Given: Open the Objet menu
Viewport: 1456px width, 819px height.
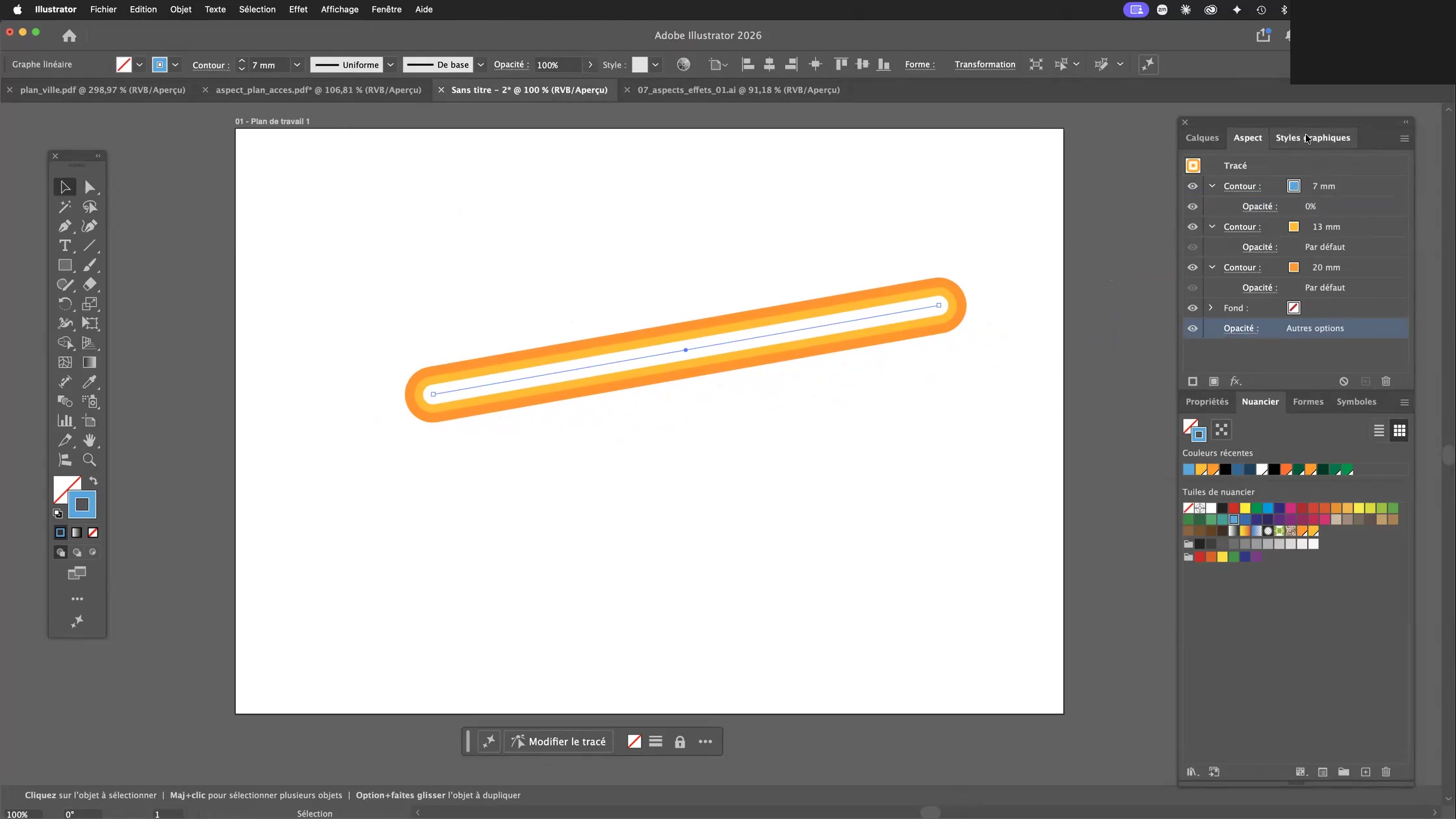Looking at the screenshot, I should point(181,9).
